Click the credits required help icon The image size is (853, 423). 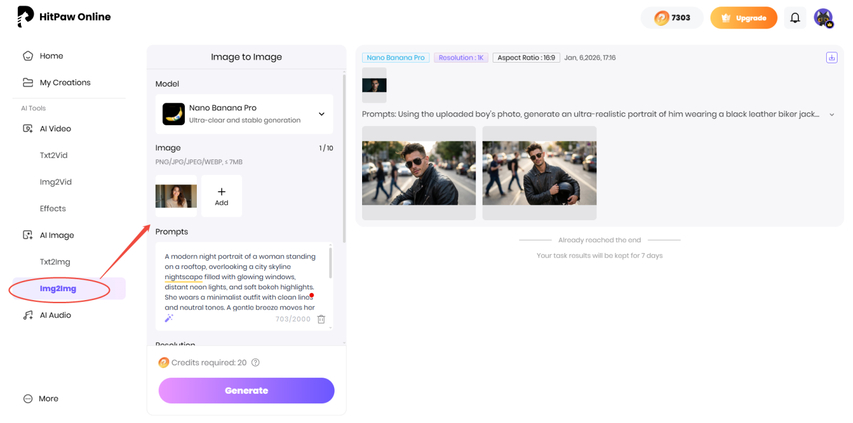pyautogui.click(x=256, y=363)
